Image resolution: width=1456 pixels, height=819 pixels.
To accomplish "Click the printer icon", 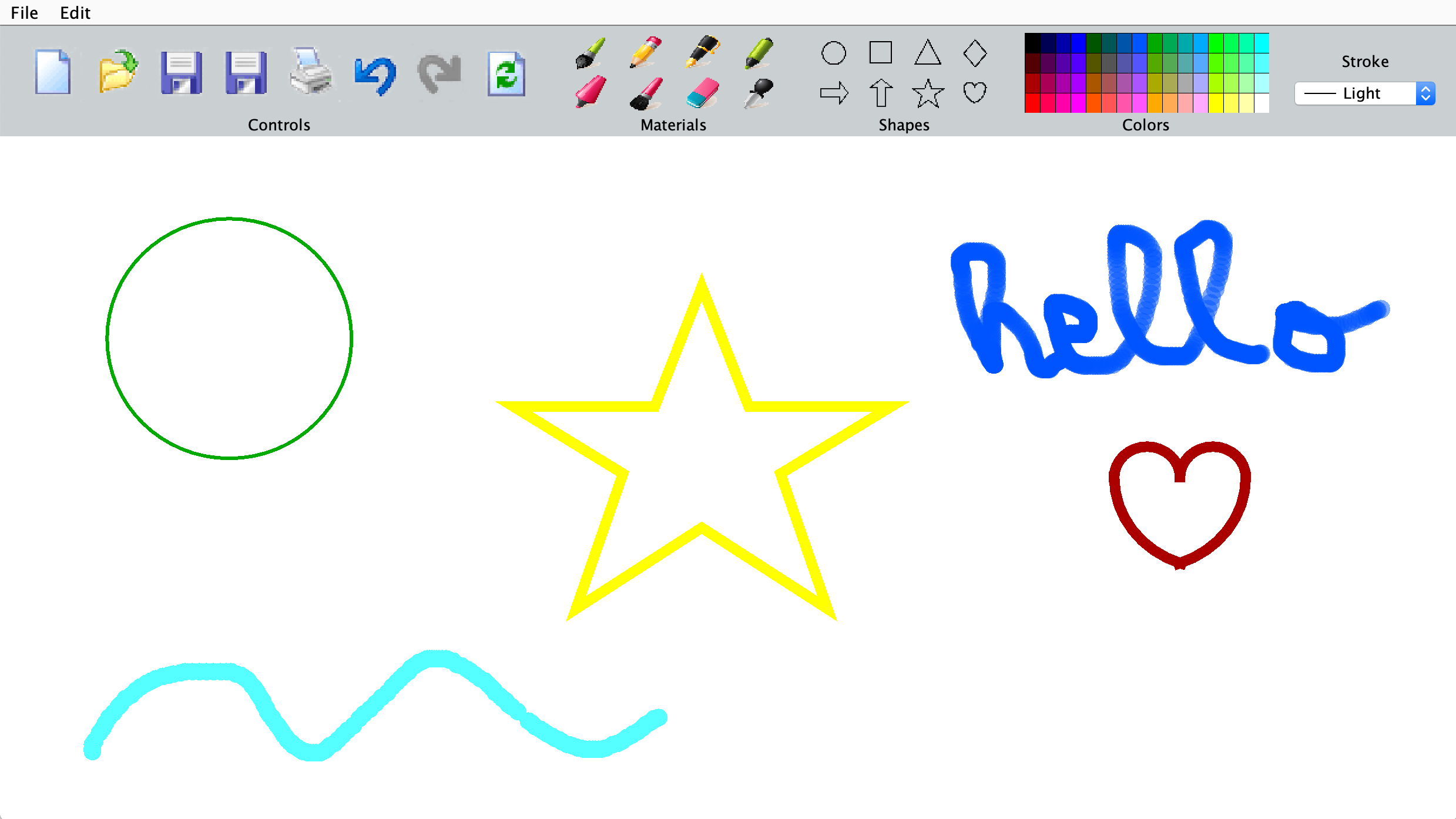I will pos(311,72).
